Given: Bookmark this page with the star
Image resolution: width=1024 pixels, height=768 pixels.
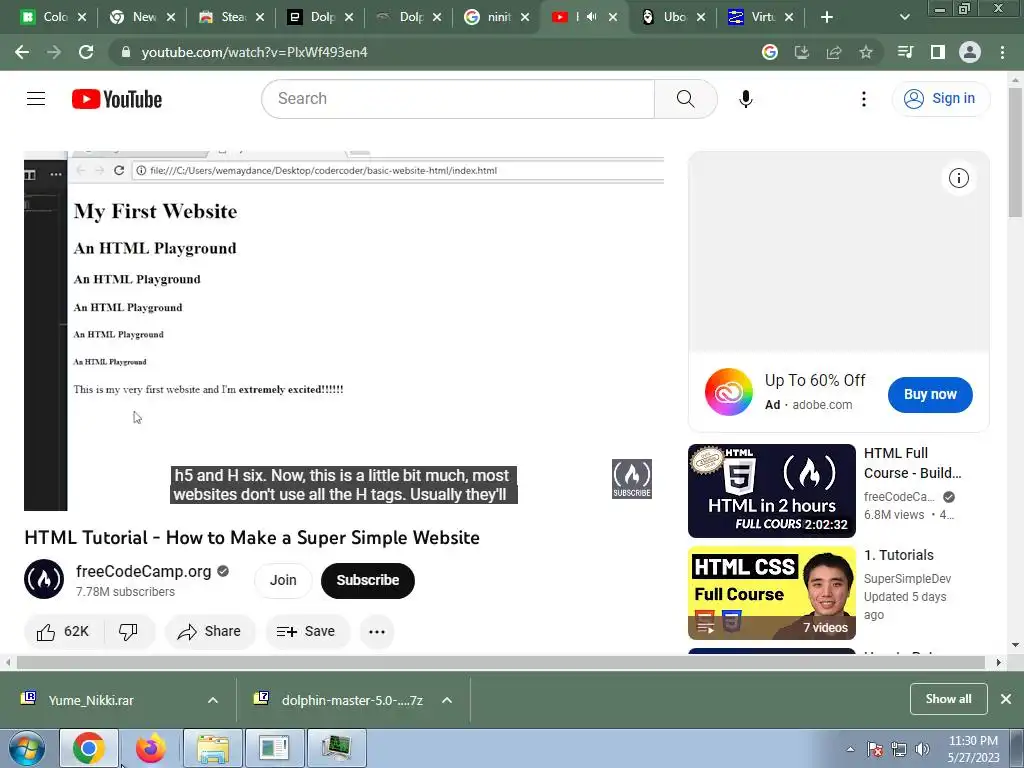Looking at the screenshot, I should click(866, 52).
